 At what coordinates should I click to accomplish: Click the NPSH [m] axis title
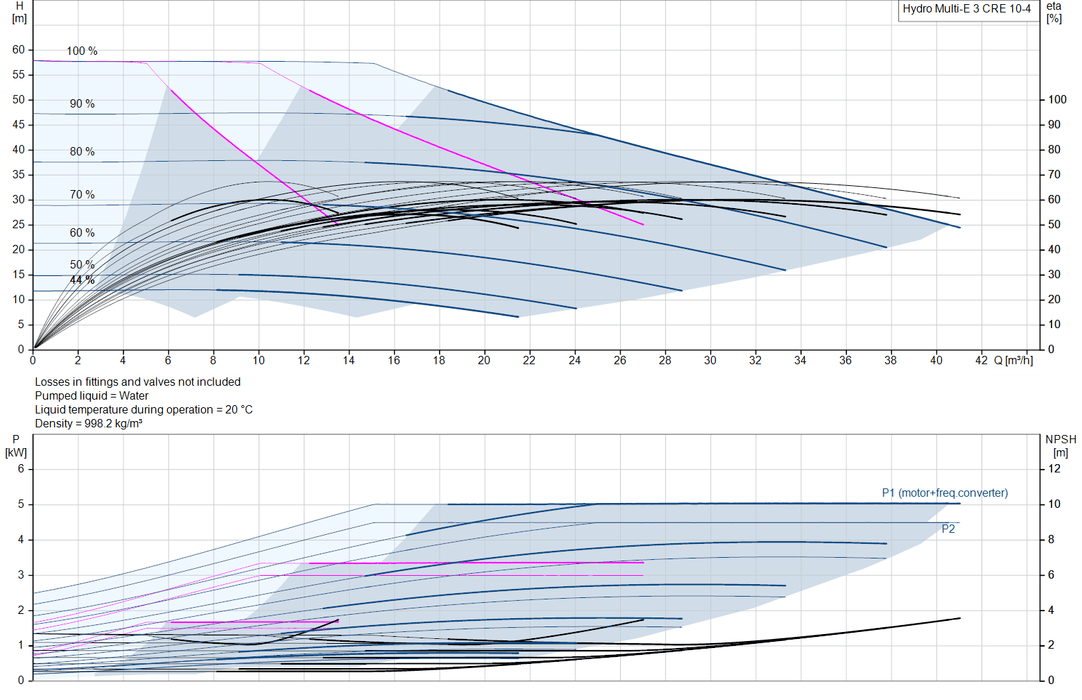1061,446
